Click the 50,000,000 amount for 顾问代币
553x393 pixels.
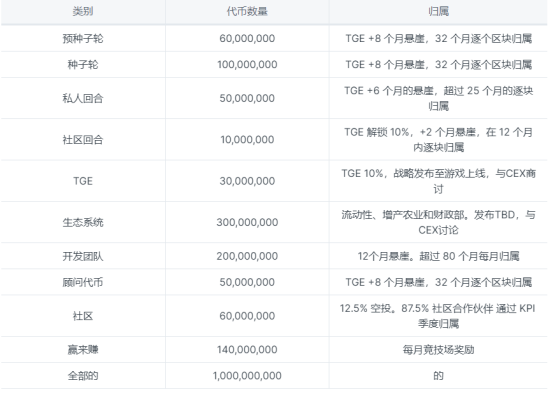[x=247, y=282]
